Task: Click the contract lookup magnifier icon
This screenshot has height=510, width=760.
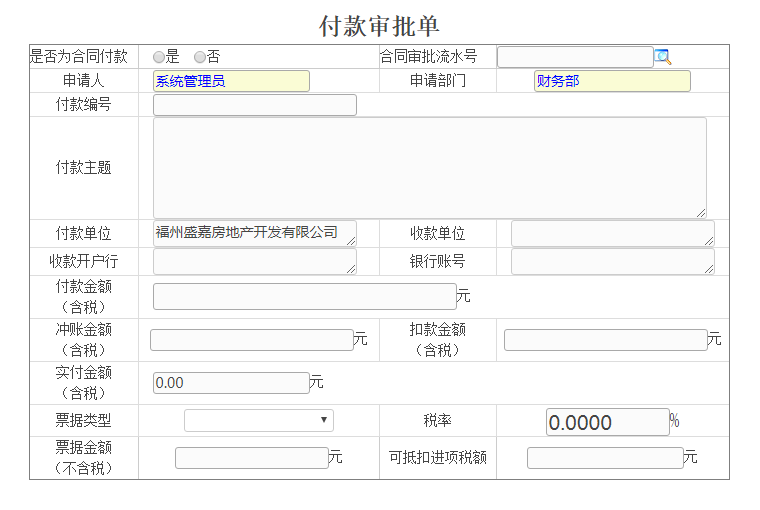Action: click(x=663, y=57)
